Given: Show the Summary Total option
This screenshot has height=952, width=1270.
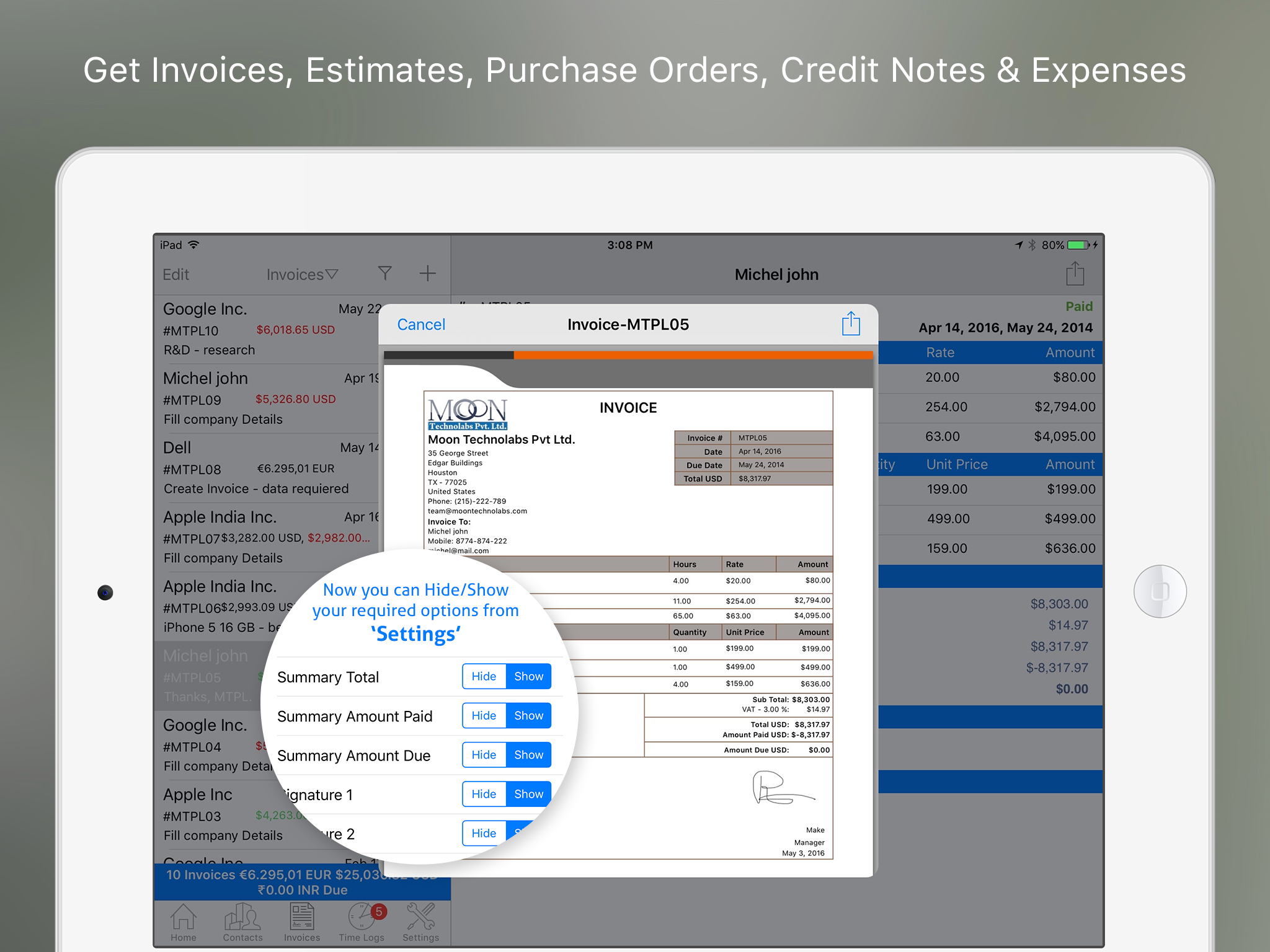Looking at the screenshot, I should click(x=528, y=676).
